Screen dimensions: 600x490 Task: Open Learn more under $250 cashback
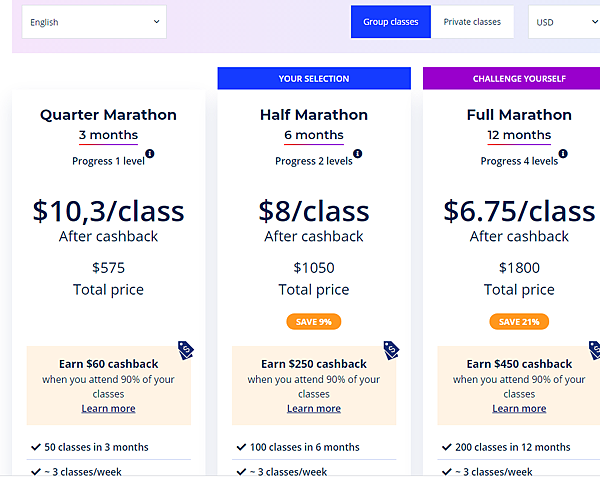313,408
